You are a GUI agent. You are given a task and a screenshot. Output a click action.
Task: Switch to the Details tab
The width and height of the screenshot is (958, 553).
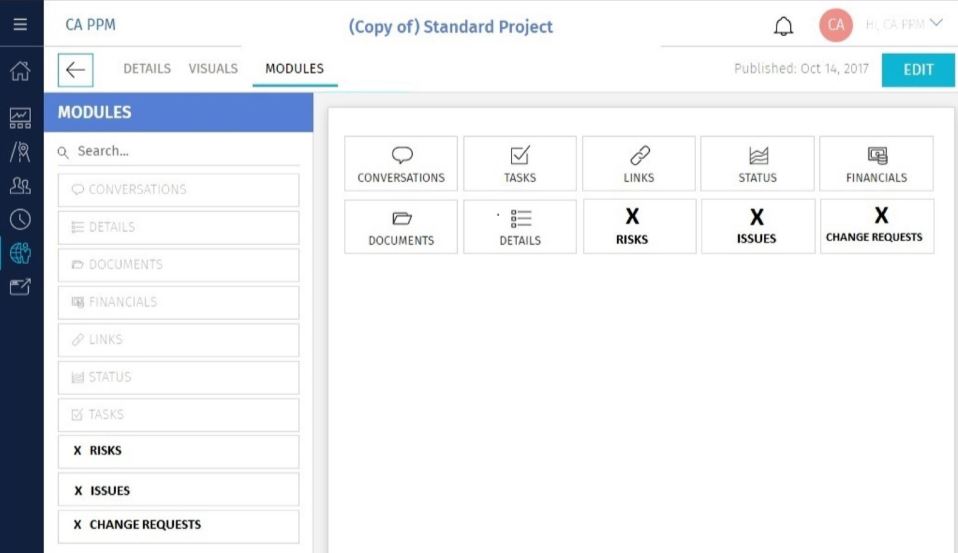click(x=147, y=68)
